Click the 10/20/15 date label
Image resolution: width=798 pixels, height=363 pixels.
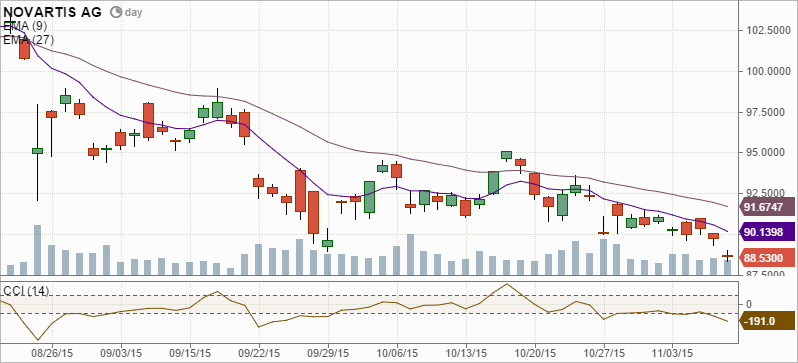535,352
